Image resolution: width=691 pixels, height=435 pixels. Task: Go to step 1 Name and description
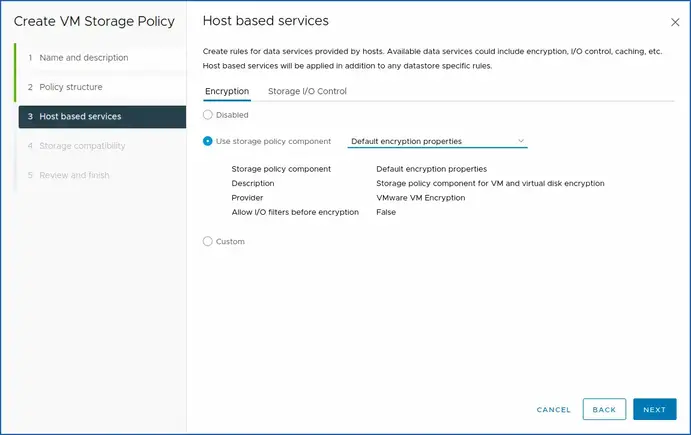coord(83,58)
